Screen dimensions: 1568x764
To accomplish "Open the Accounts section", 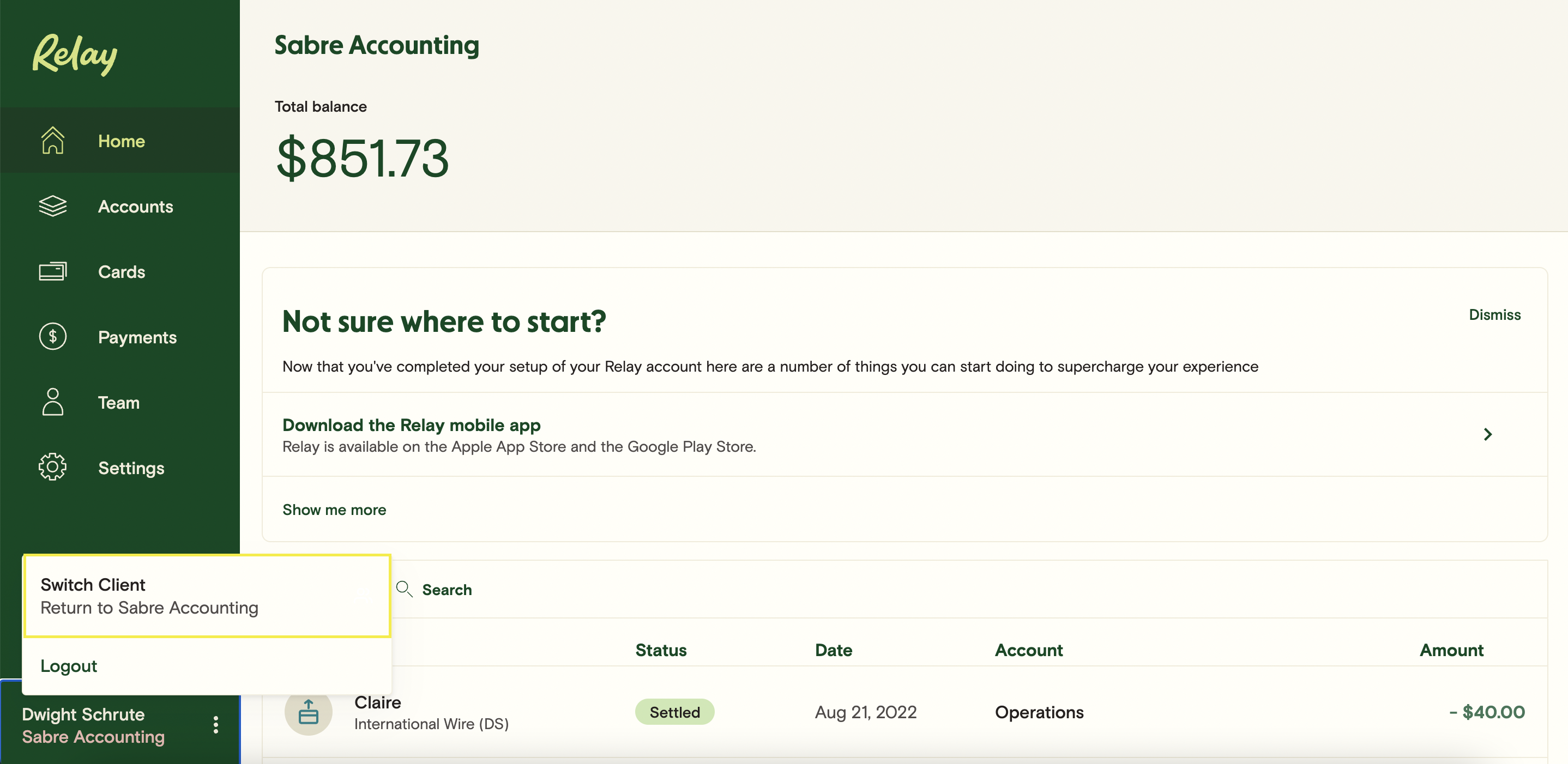I will [x=120, y=206].
